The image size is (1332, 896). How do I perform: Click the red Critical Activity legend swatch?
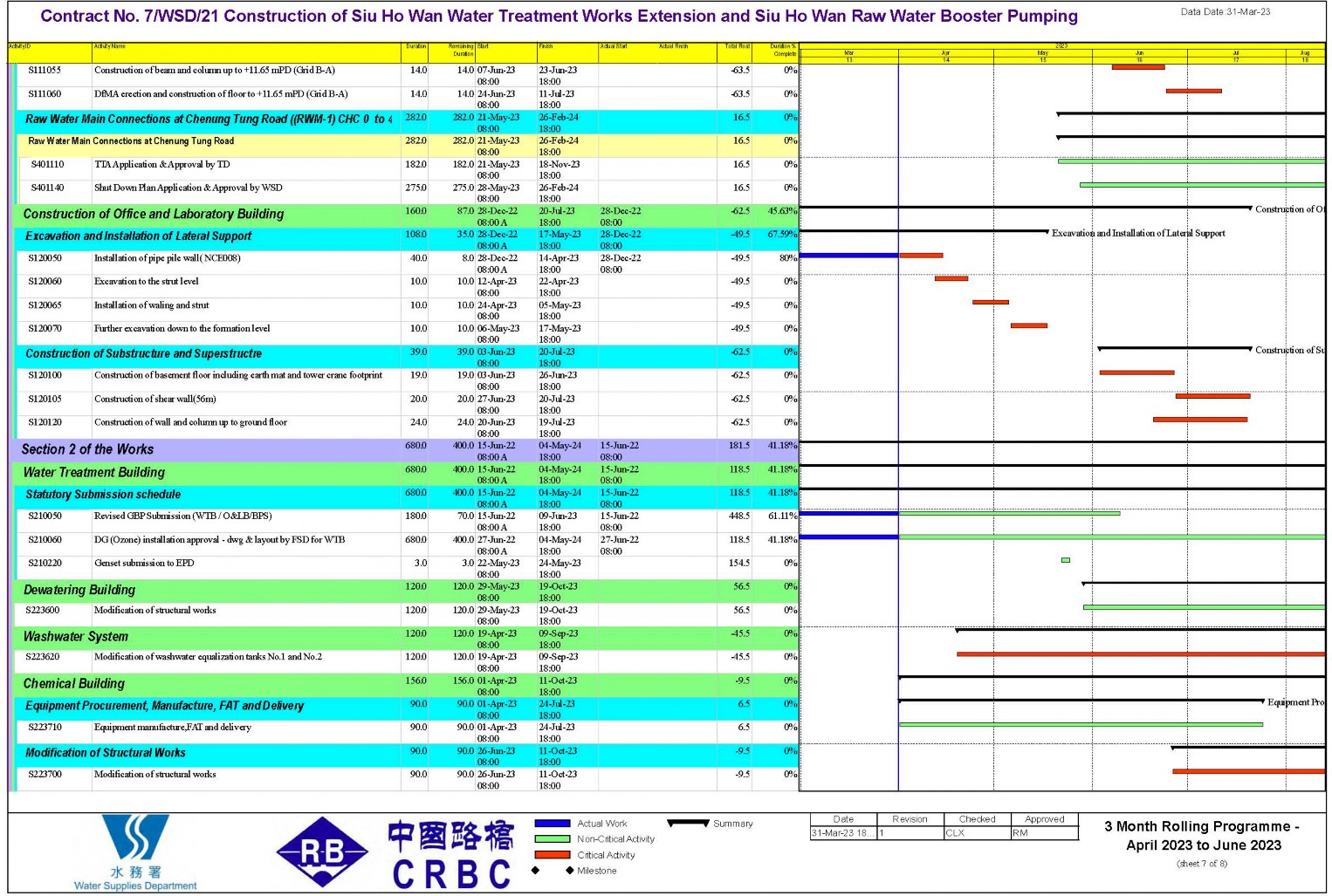(x=552, y=855)
